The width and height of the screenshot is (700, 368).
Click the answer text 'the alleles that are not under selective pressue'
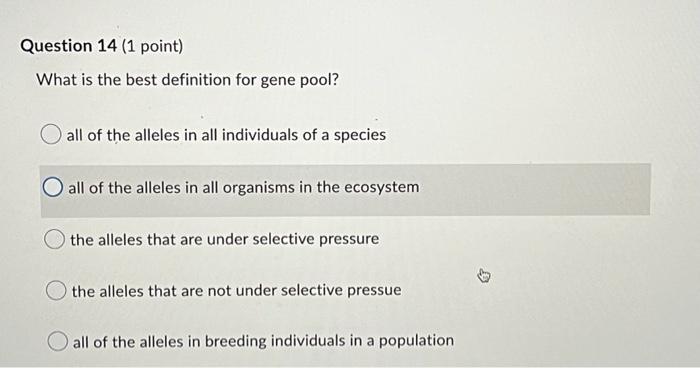(237, 291)
